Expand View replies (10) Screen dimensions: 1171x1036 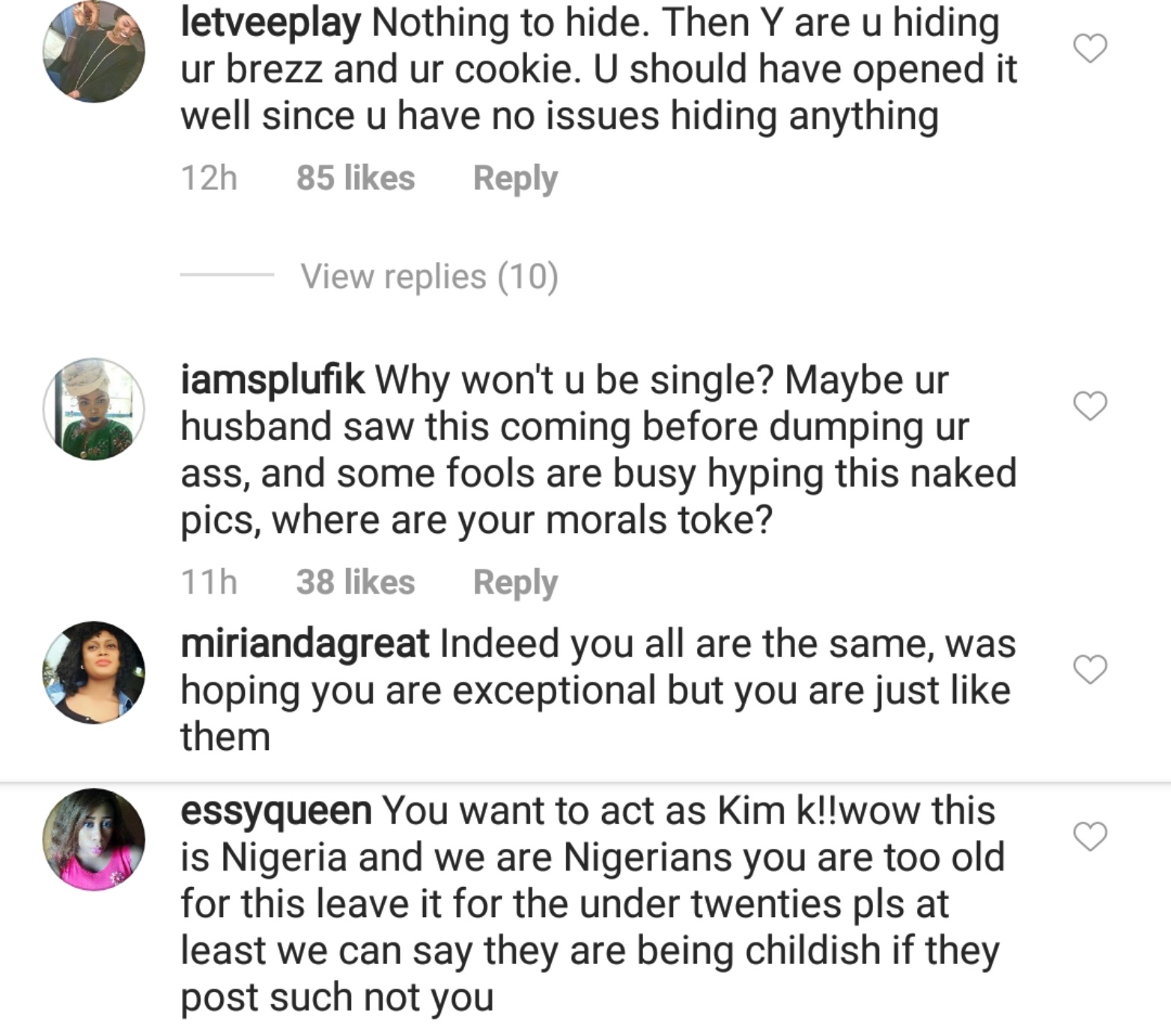[429, 276]
